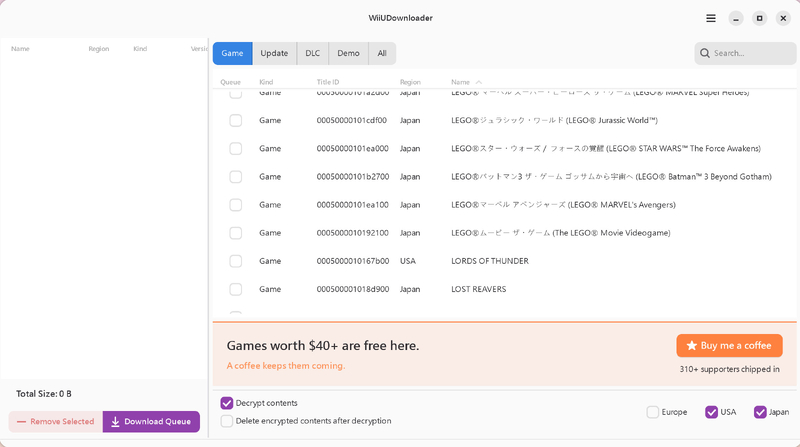Click the Kind header in queue panel

(x=140, y=49)
